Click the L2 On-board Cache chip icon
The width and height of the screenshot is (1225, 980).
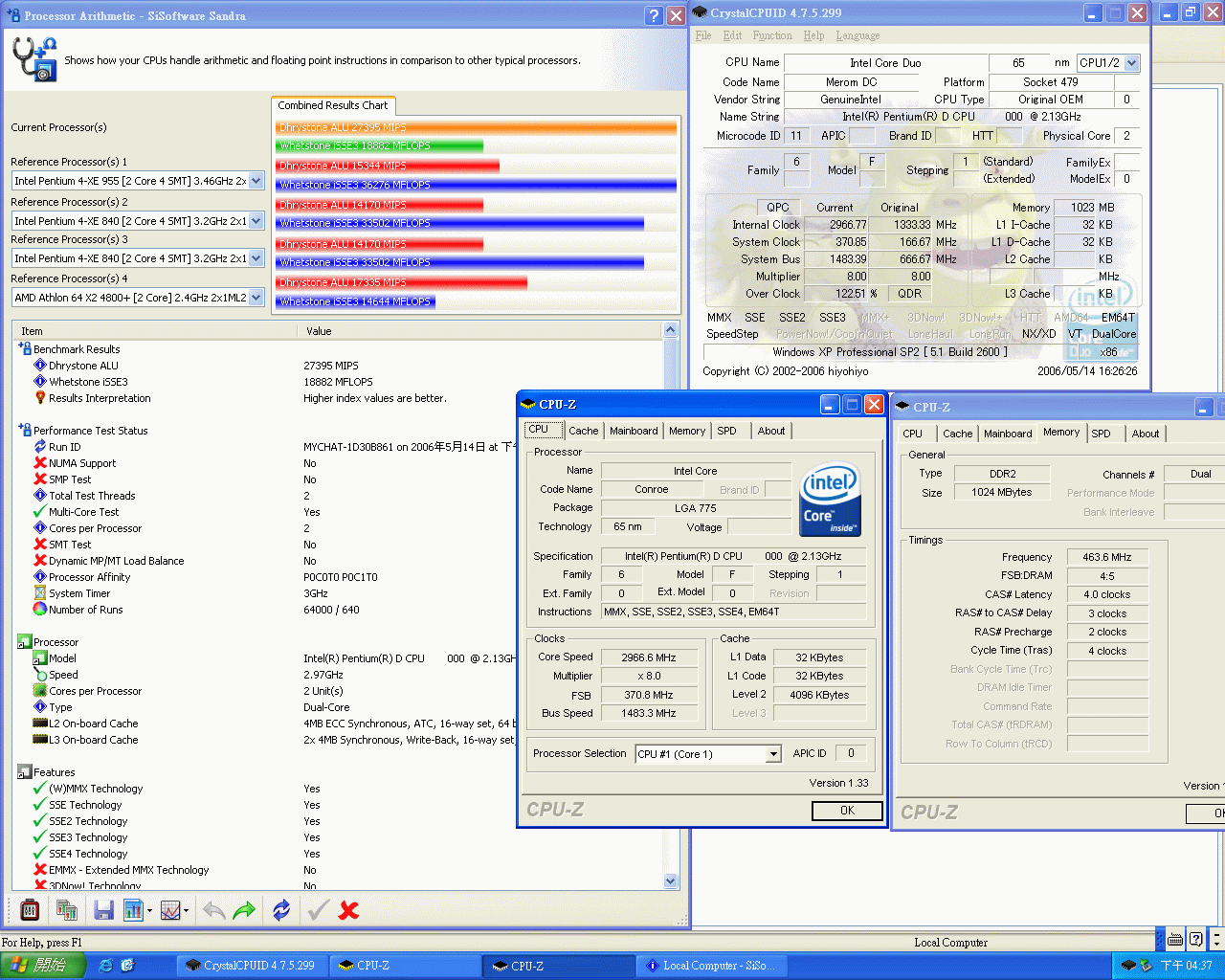(x=40, y=723)
